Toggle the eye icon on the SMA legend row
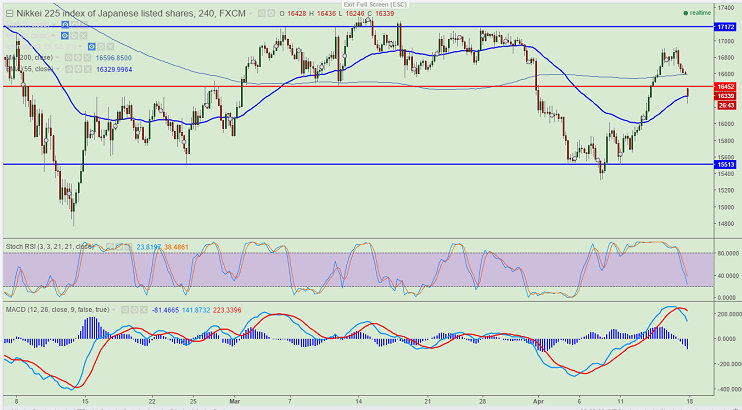This screenshot has width=742, height=410. click(65, 25)
